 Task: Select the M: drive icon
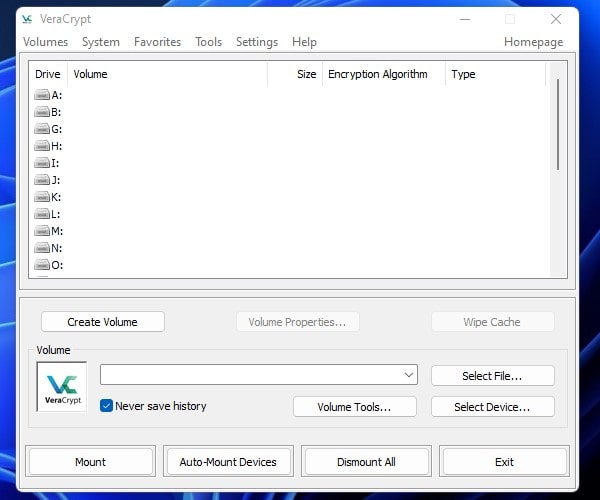pos(42,231)
